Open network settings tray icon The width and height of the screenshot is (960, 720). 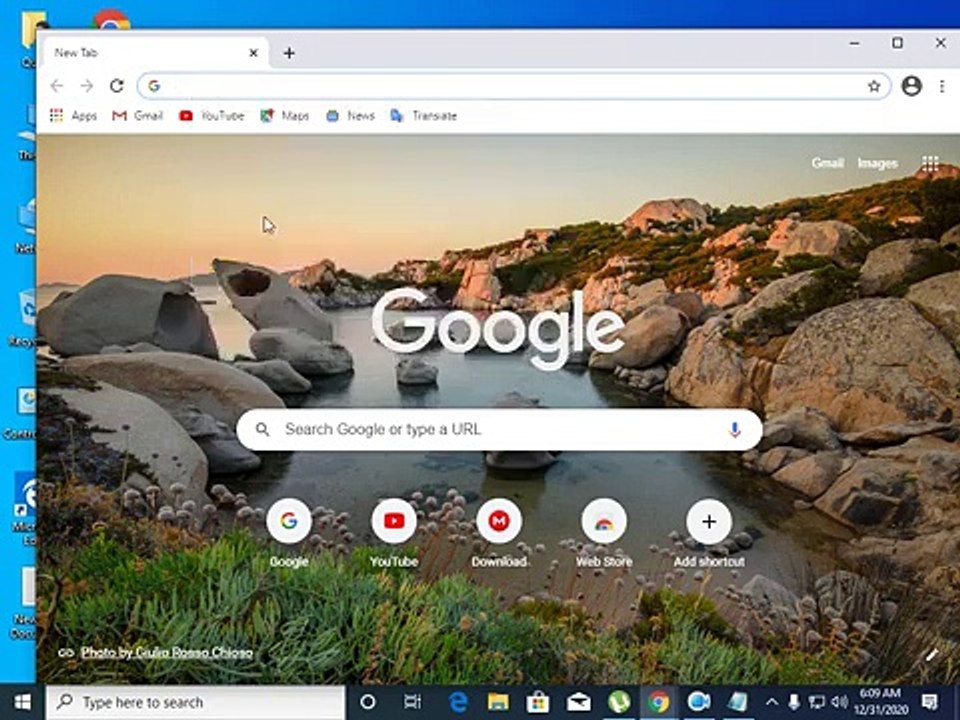click(x=817, y=702)
